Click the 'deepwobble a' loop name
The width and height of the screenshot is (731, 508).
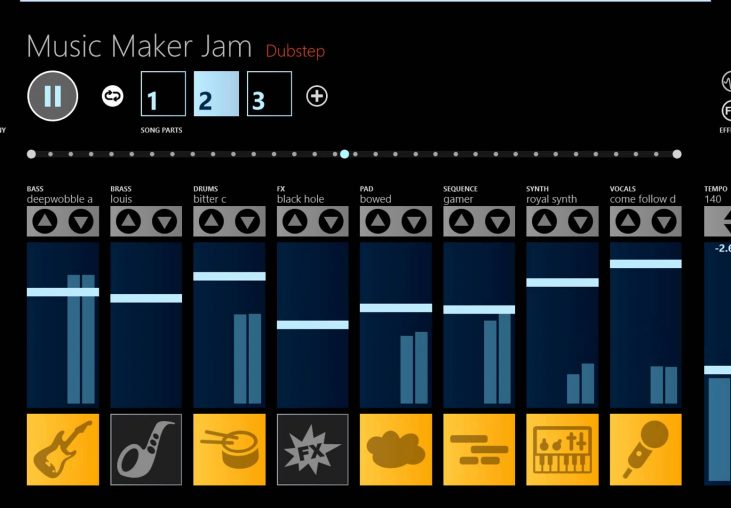click(60, 199)
